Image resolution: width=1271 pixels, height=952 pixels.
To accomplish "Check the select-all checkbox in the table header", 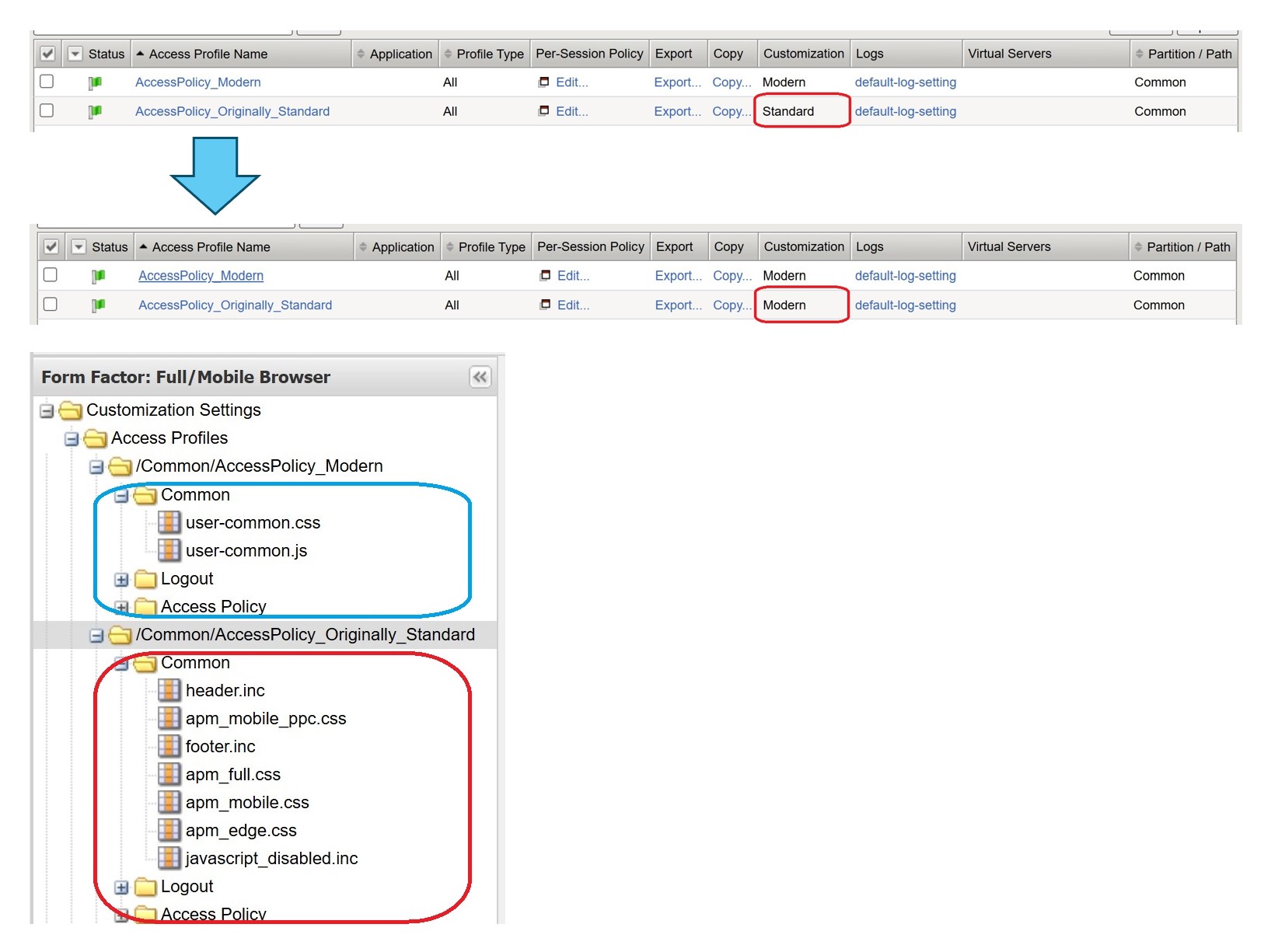I will 47,53.
